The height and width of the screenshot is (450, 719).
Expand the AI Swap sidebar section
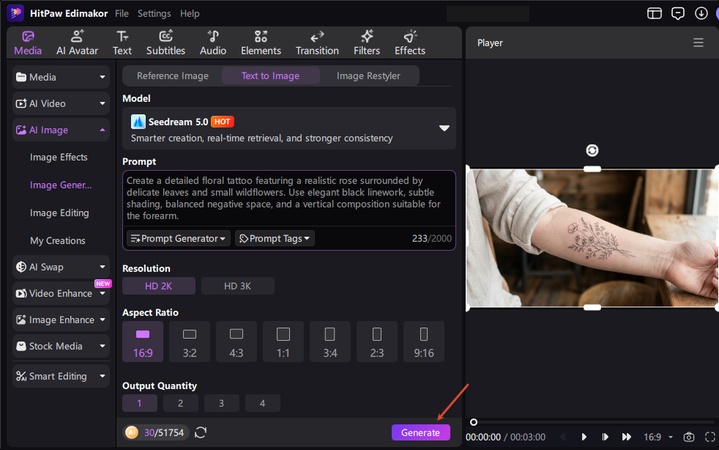[x=61, y=267]
